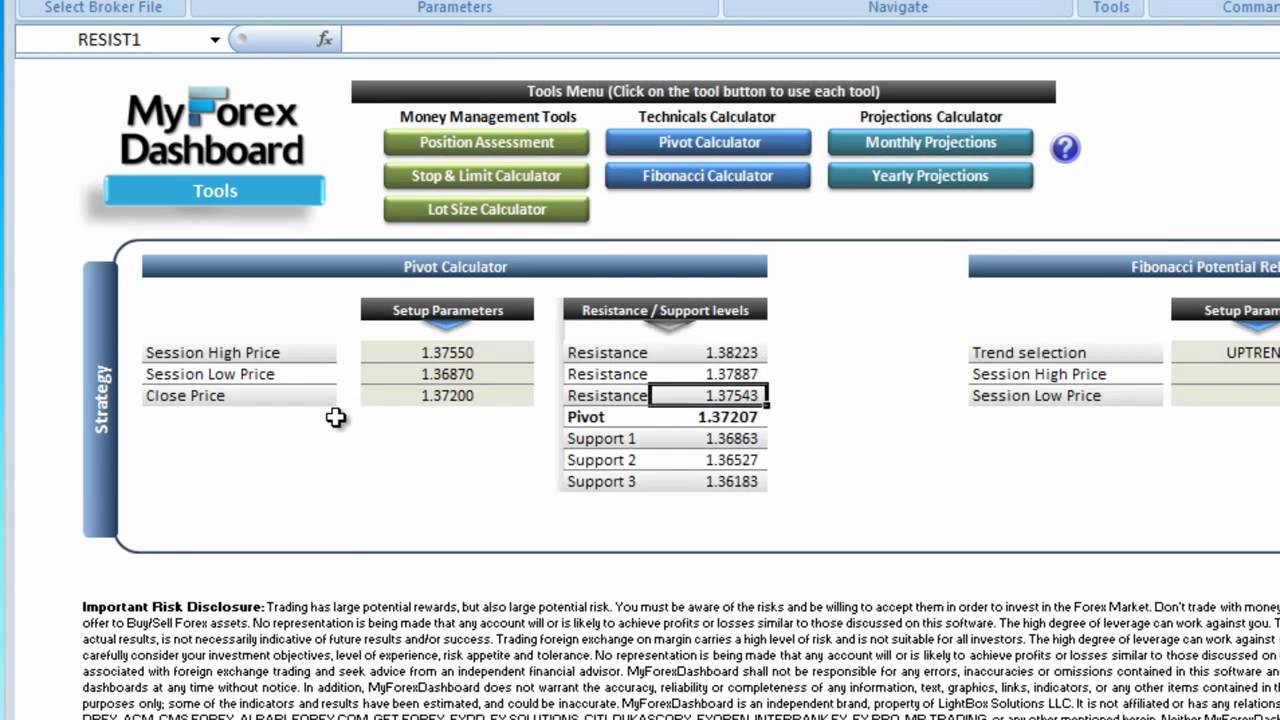Click the Setup Parameters header in Pivot Calculator
The image size is (1280, 720).
coord(447,310)
